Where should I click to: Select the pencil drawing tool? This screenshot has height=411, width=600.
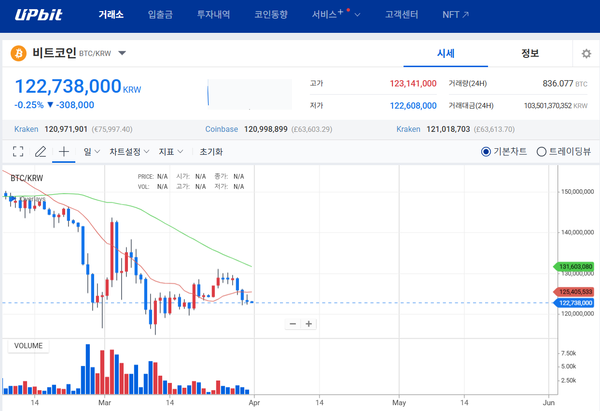tap(41, 152)
